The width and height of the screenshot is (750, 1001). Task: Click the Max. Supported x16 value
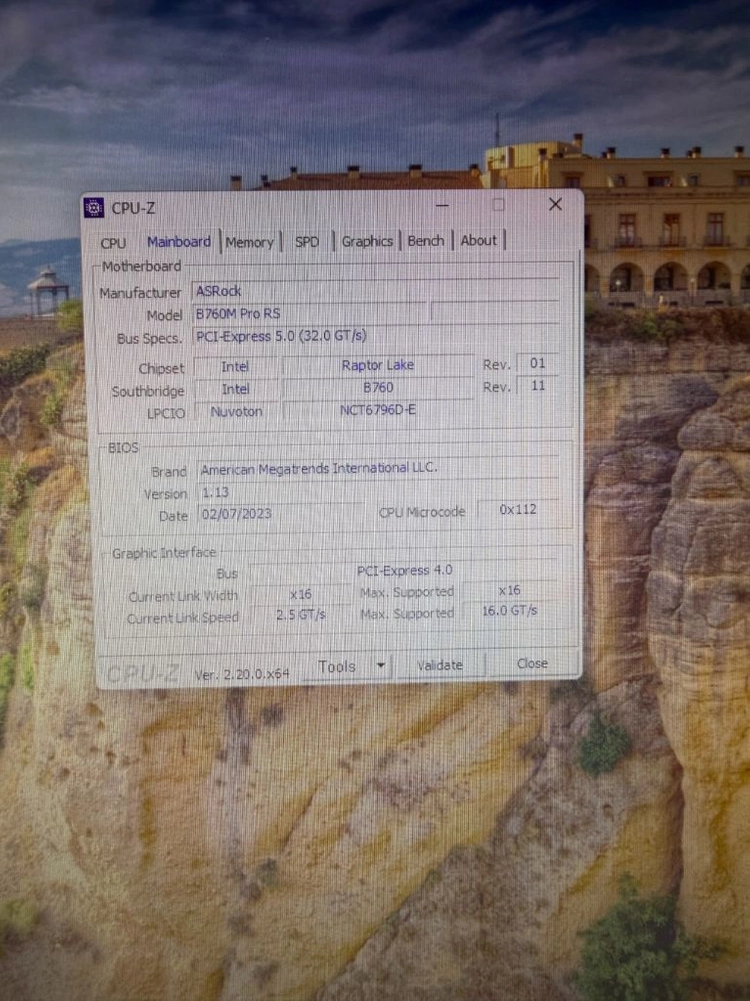(x=509, y=591)
